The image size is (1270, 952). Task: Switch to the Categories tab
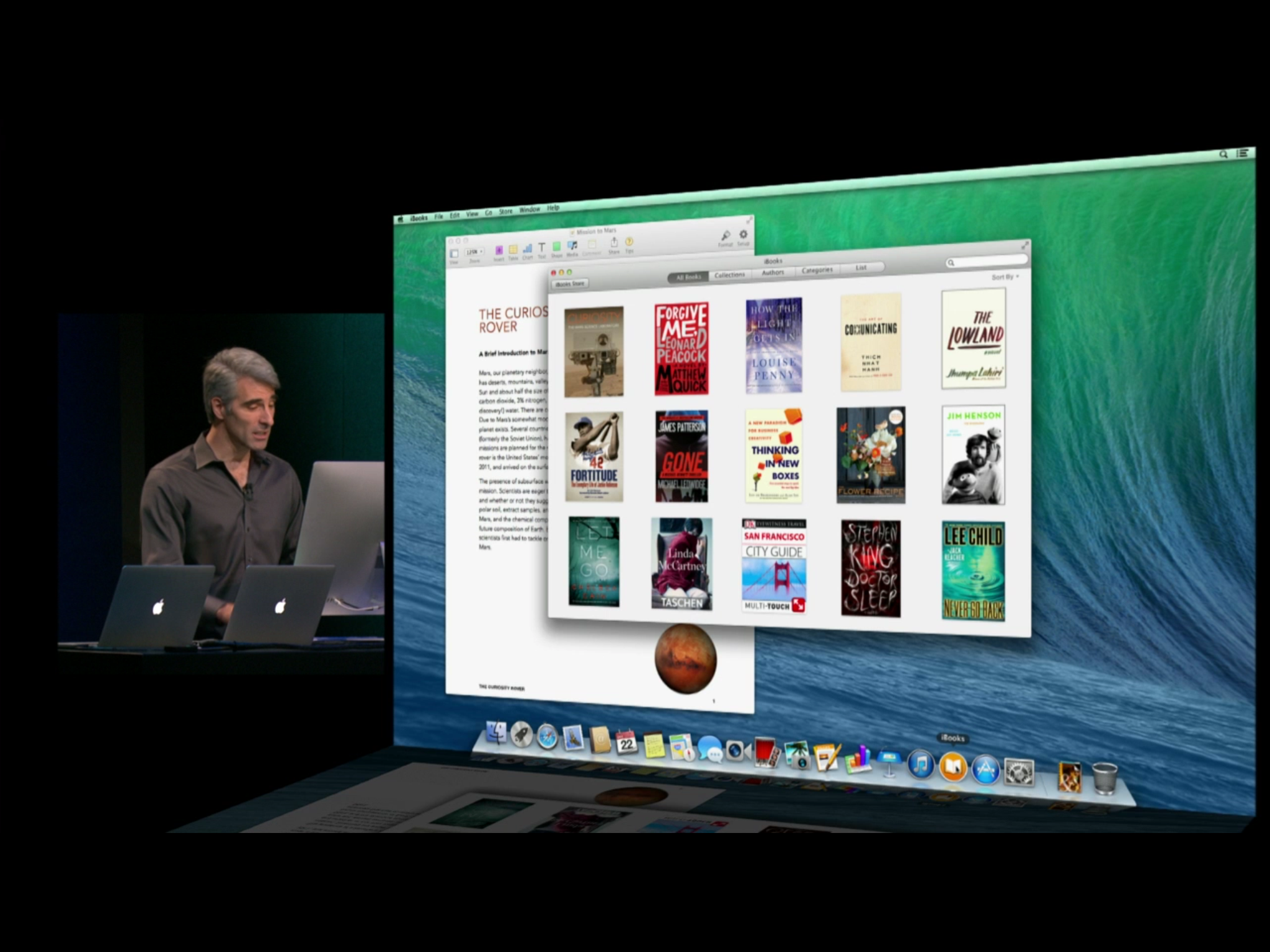[817, 270]
